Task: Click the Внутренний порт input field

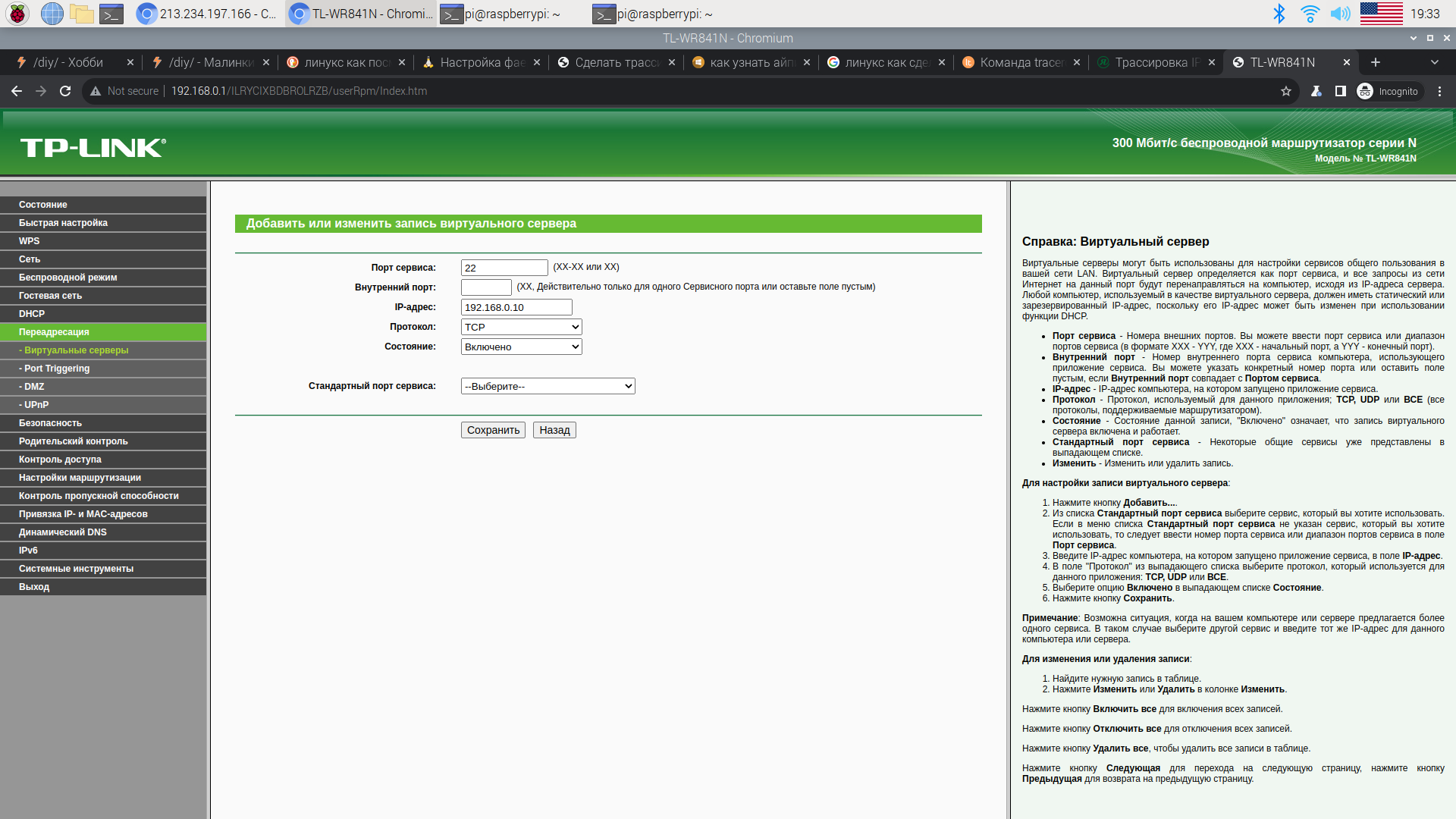Action: [486, 287]
